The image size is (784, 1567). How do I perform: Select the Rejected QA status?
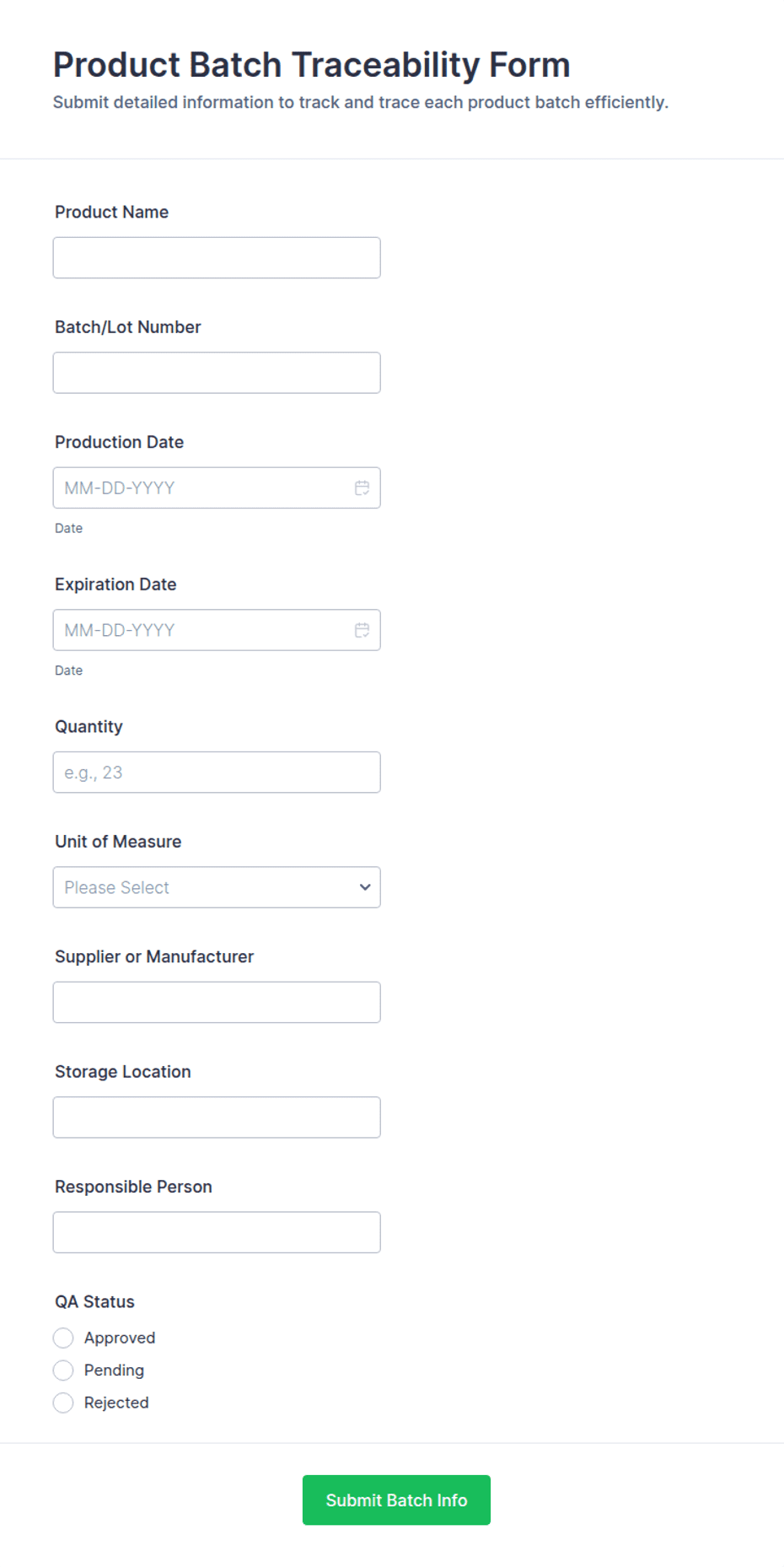(63, 1403)
